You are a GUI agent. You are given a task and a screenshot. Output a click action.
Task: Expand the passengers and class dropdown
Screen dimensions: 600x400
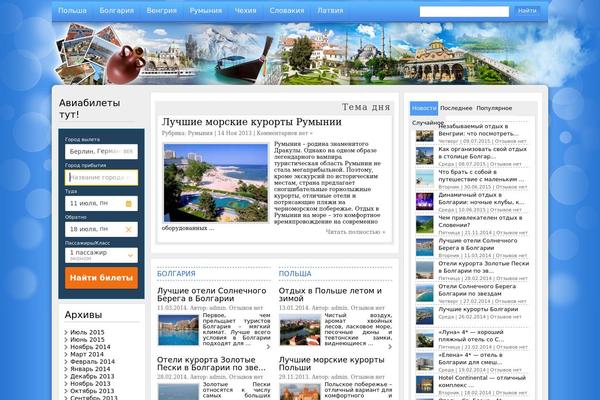[130, 255]
